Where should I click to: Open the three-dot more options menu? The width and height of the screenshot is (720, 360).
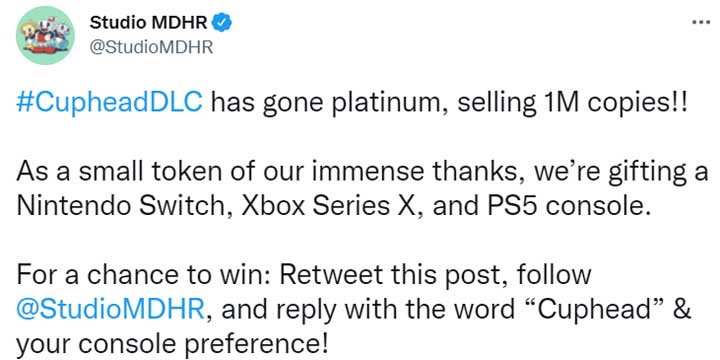(701, 22)
